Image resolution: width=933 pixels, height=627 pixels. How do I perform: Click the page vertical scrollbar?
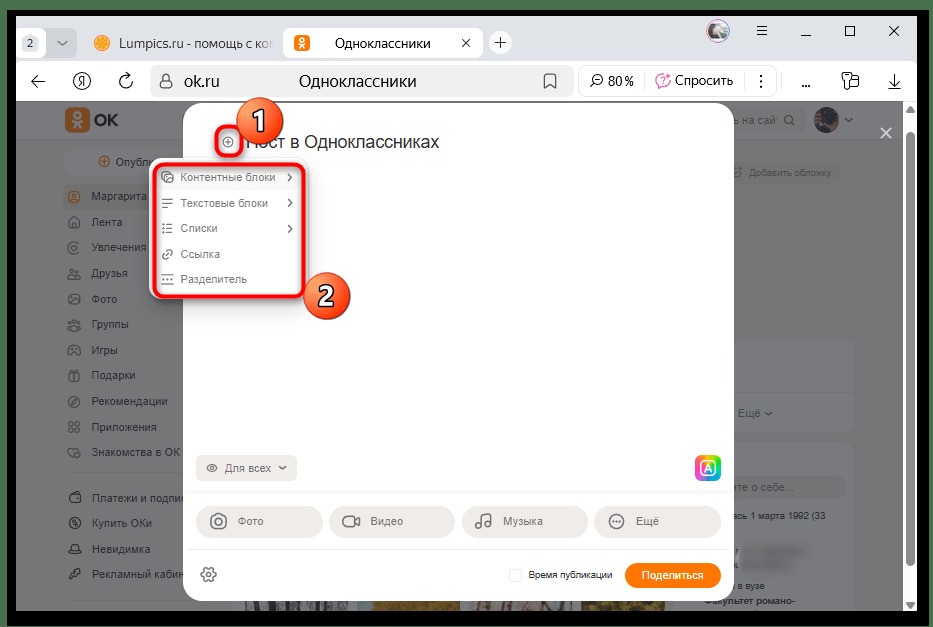pos(910,351)
